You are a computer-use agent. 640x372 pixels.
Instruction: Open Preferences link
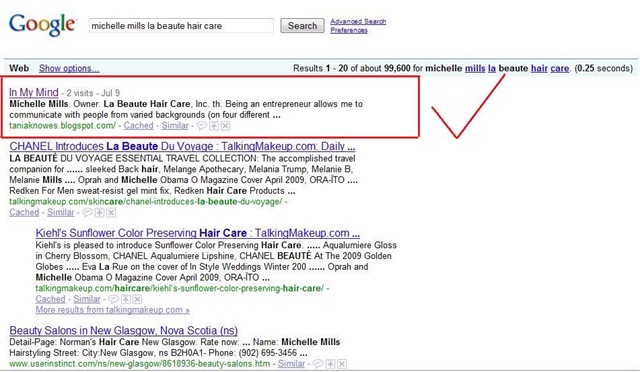[x=349, y=30]
